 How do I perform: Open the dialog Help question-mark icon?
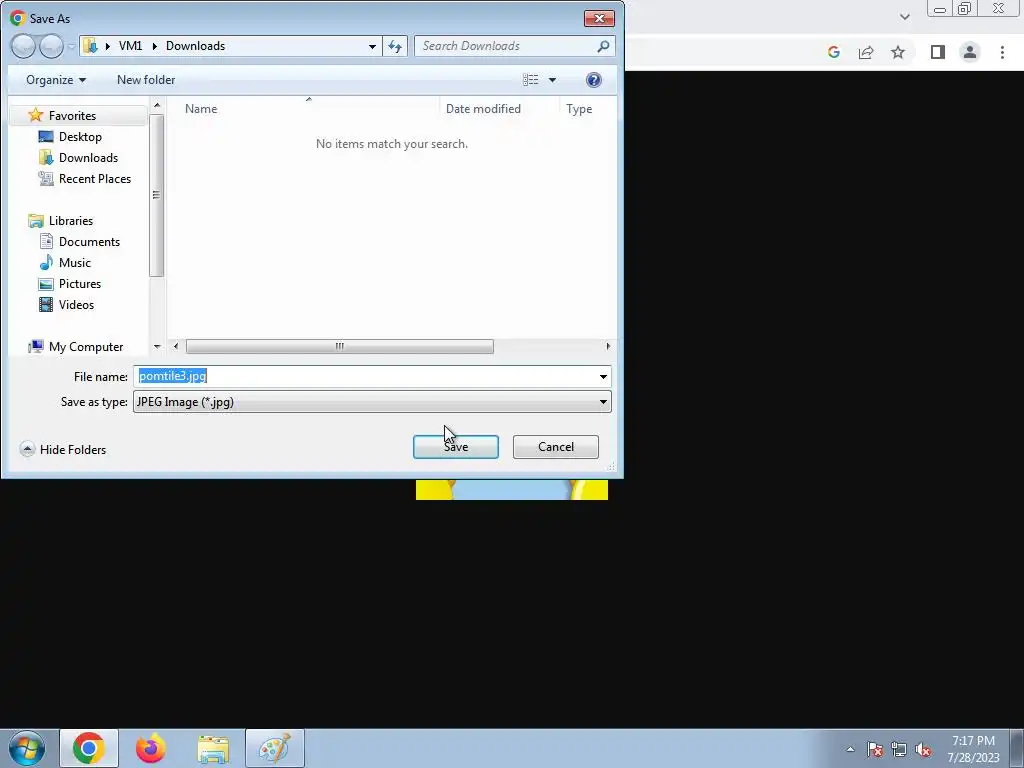click(593, 80)
